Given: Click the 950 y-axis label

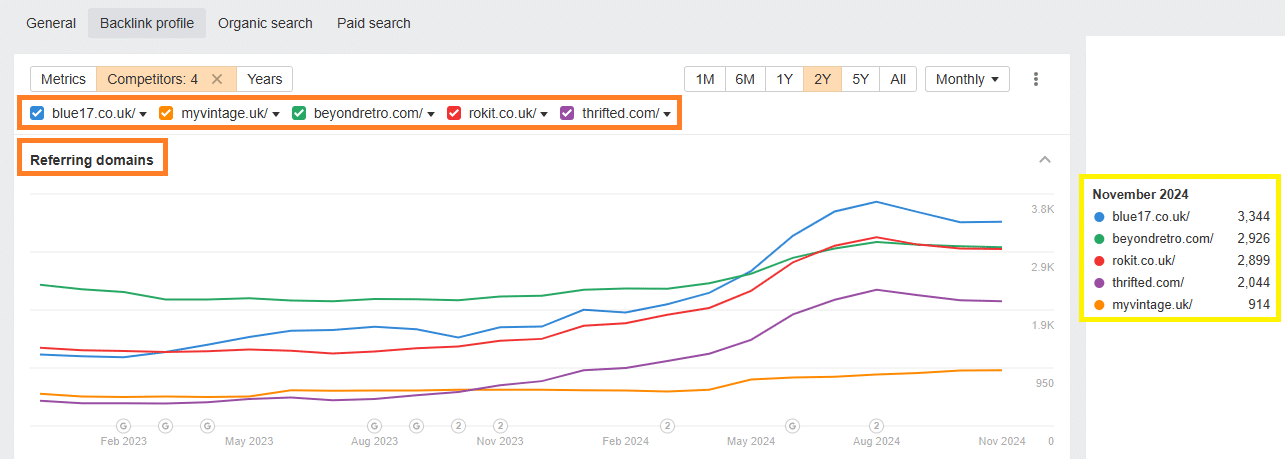Looking at the screenshot, I should 1044,383.
